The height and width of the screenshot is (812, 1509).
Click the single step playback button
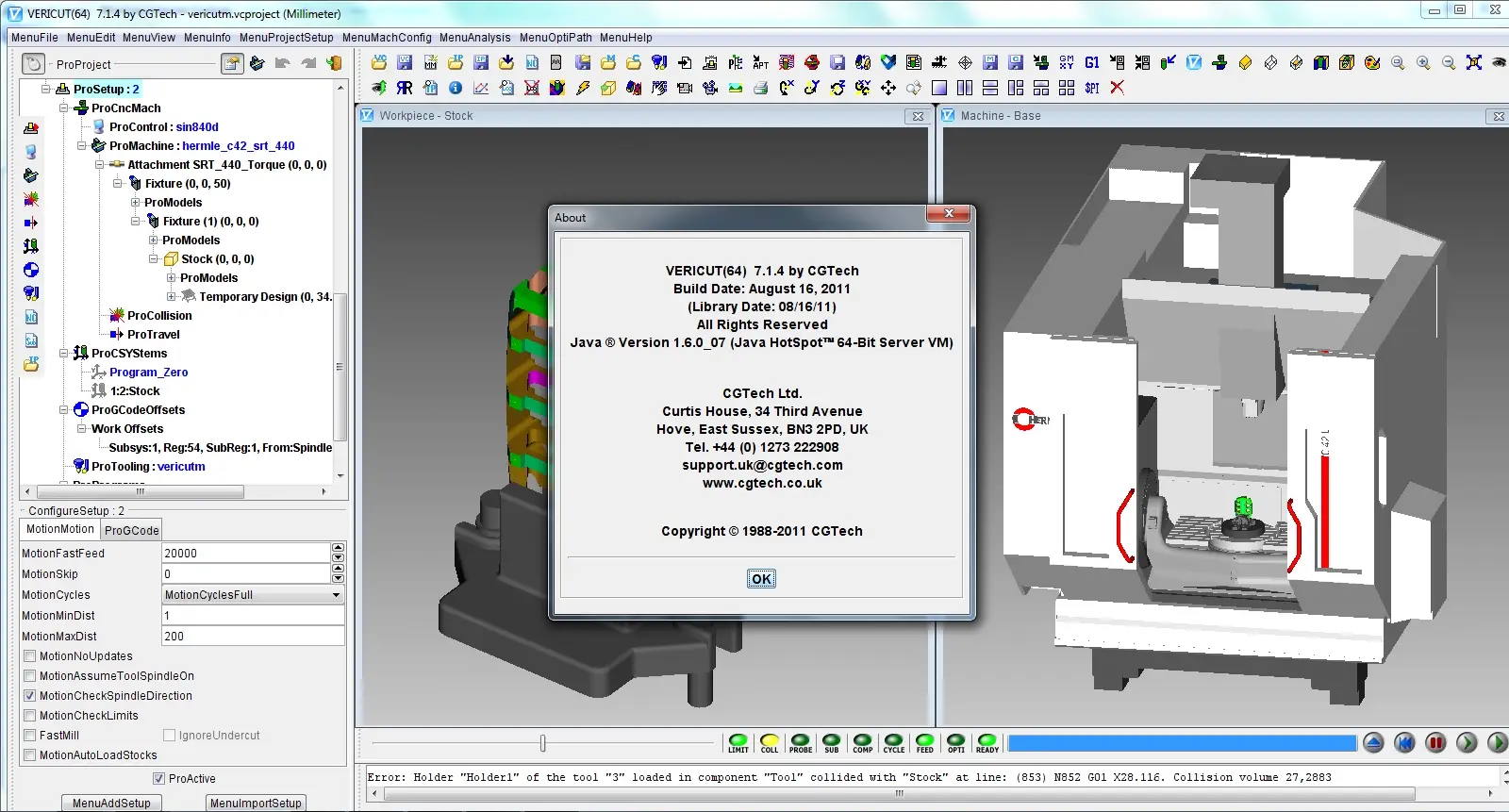(1467, 743)
